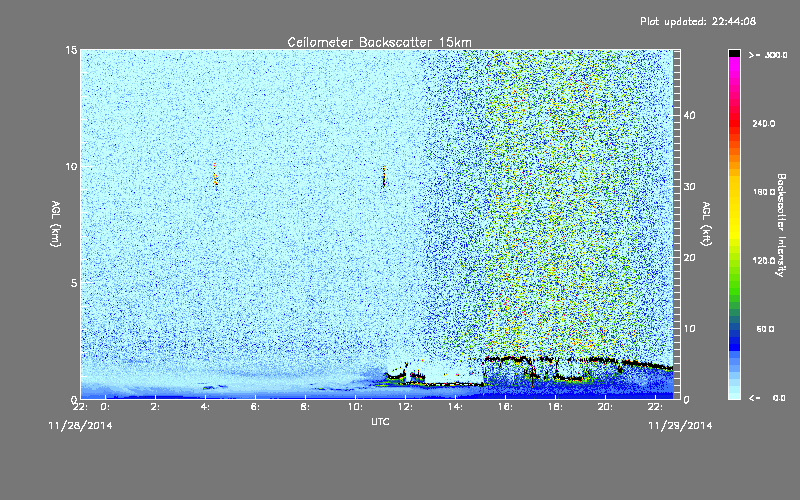Click the '120.0' colorbar label
The height and width of the screenshot is (500, 800).
pos(764,261)
